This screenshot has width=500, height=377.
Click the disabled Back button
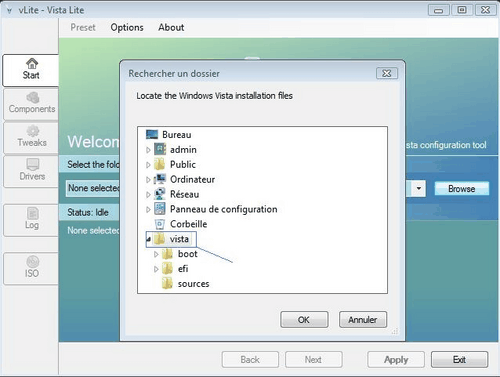tap(250, 359)
